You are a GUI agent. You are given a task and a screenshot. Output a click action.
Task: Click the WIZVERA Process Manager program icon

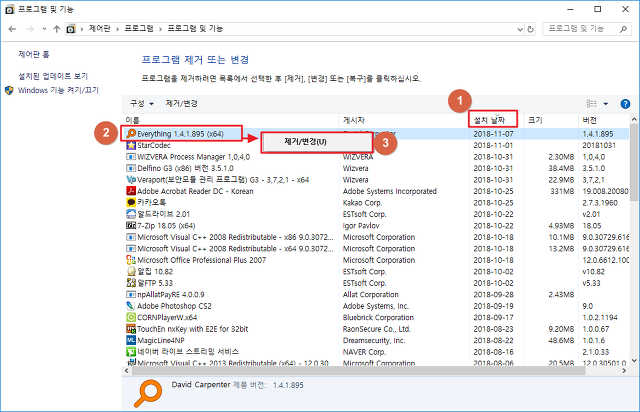[131, 157]
